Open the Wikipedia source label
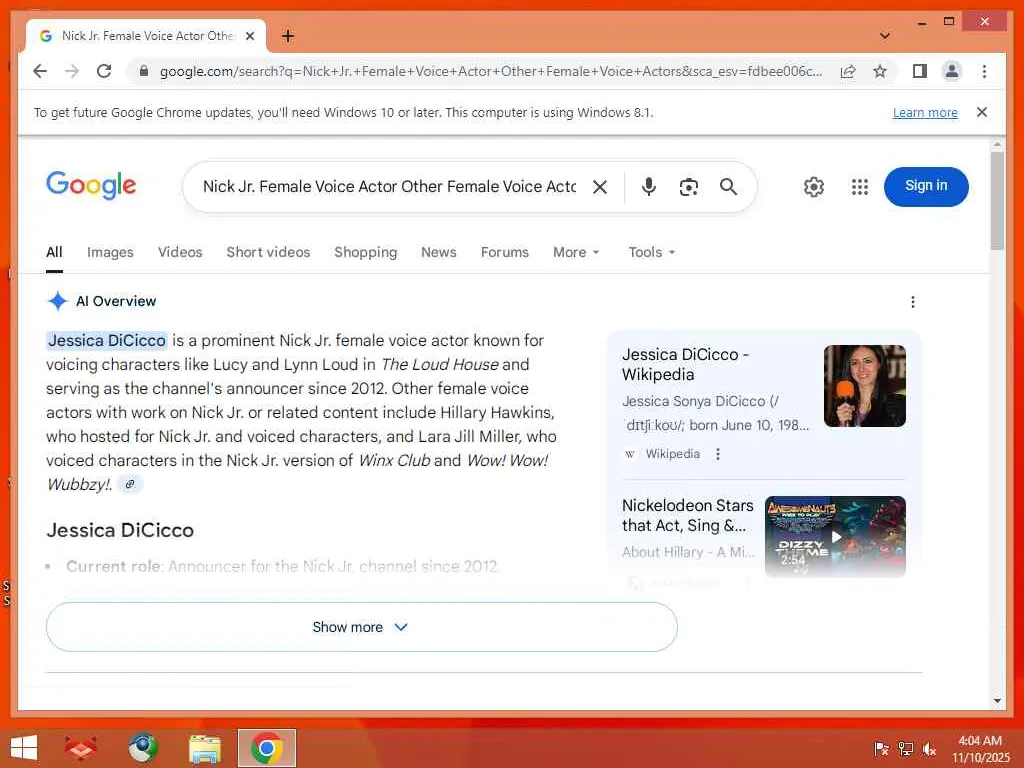1024x768 pixels. click(x=672, y=454)
